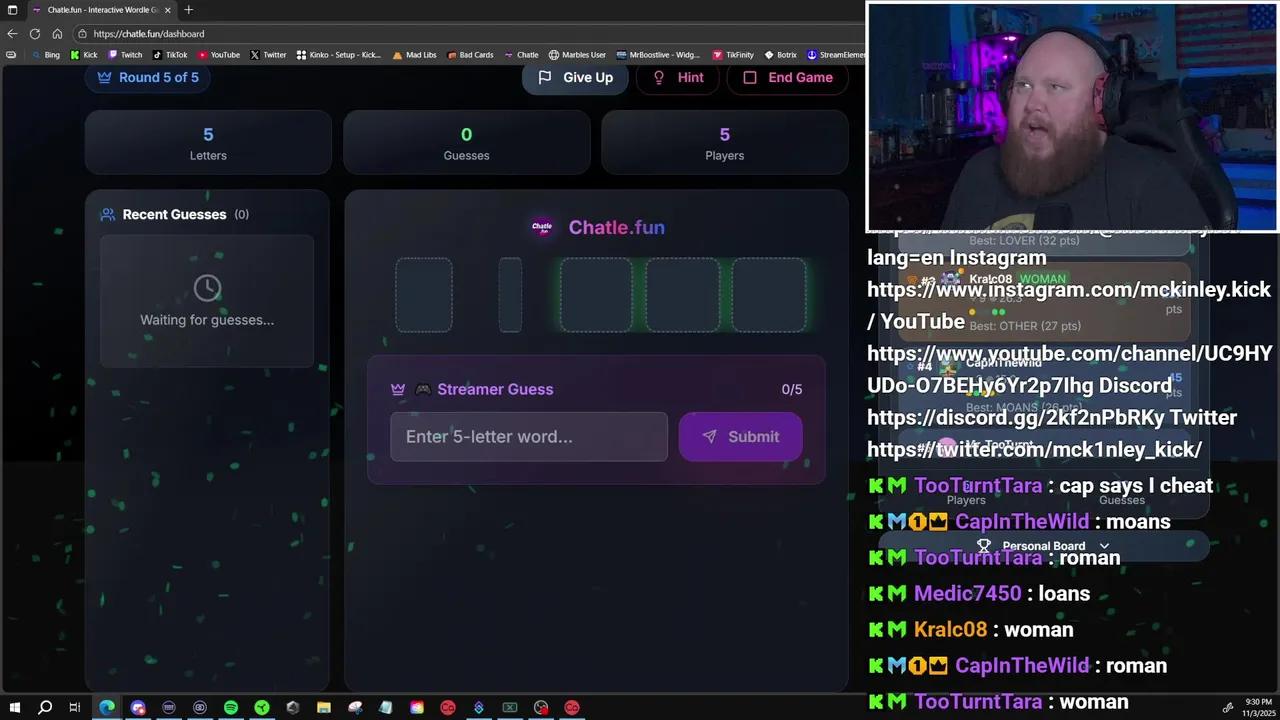Click the 5 Letters stat card

(x=208, y=143)
